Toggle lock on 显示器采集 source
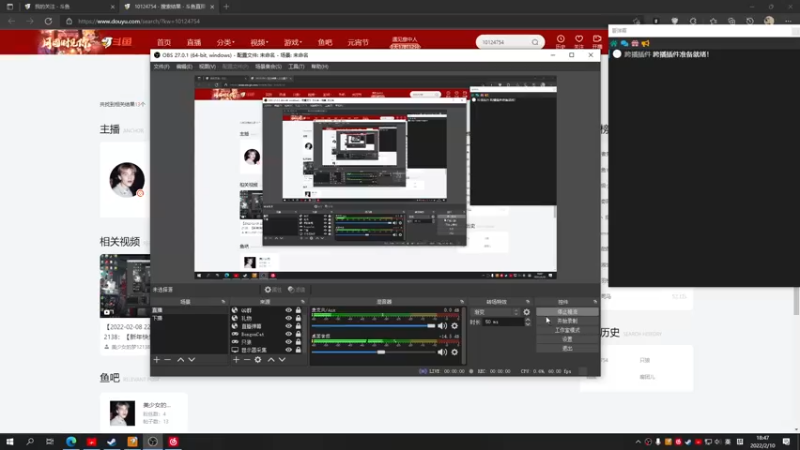Image resolution: width=800 pixels, height=450 pixels. click(x=298, y=350)
